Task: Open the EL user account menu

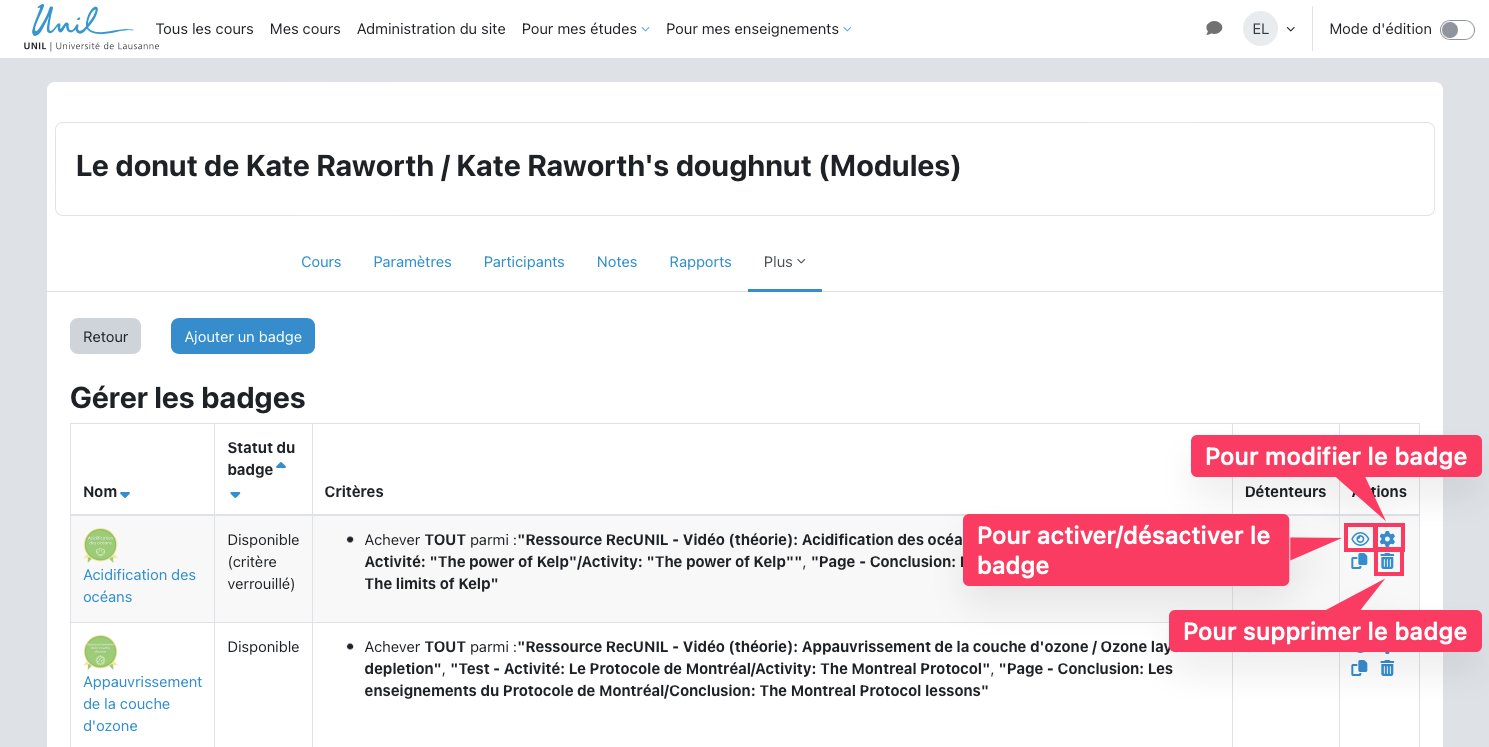Action: point(1269,29)
